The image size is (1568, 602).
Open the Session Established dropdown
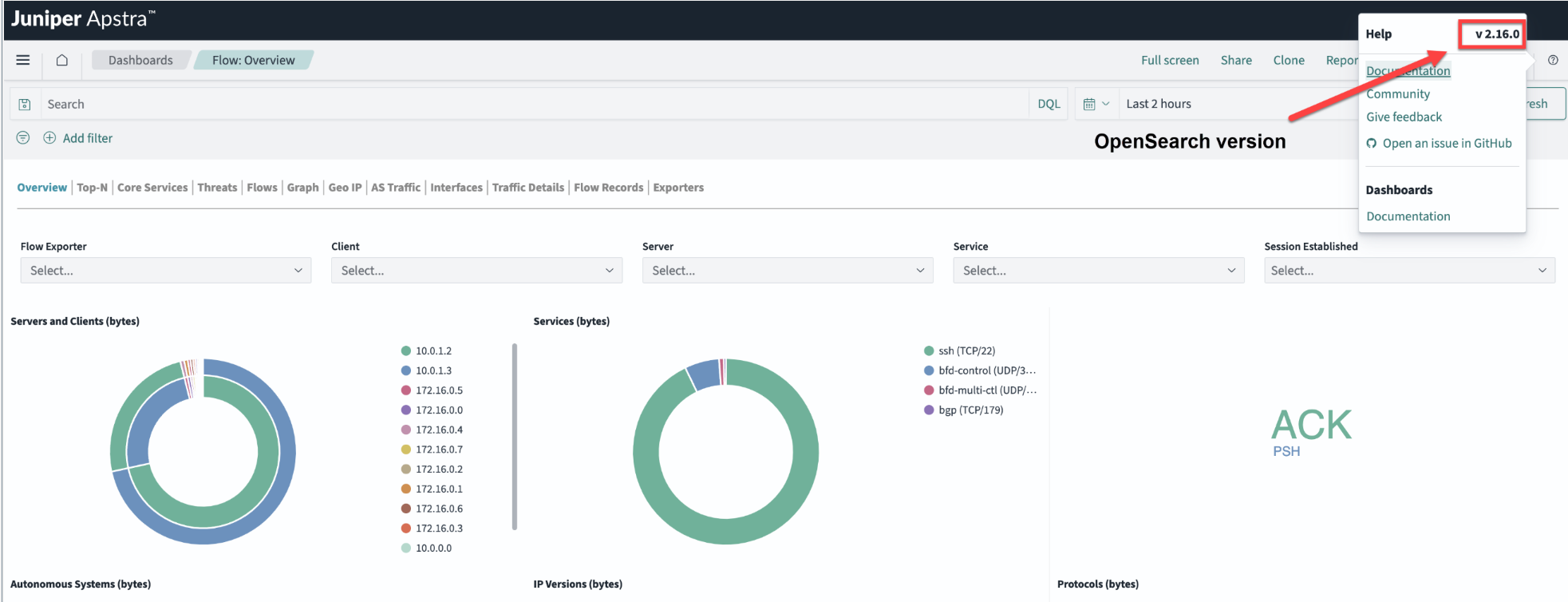1408,271
